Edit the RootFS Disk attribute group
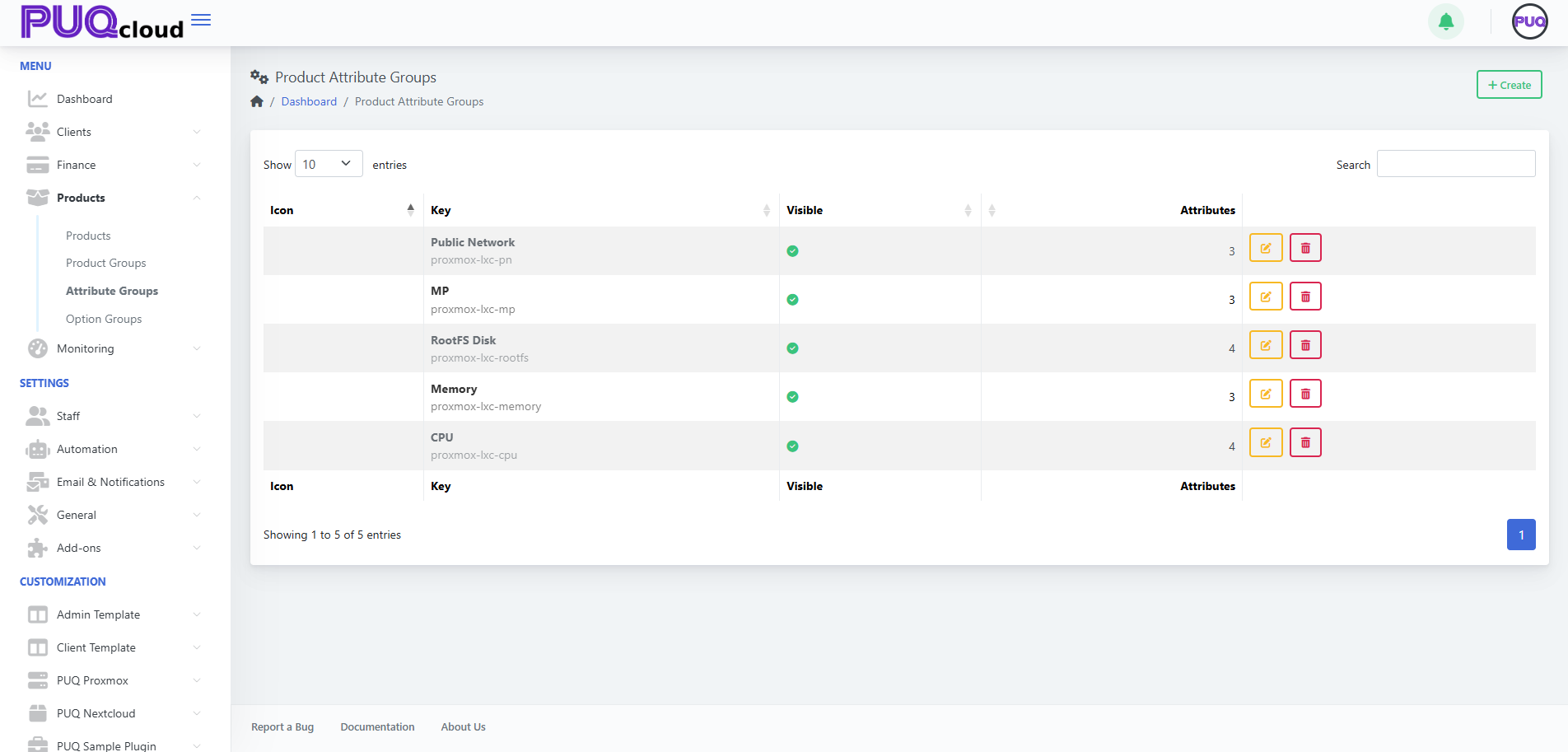This screenshot has height=752, width=1568. pyautogui.click(x=1266, y=345)
